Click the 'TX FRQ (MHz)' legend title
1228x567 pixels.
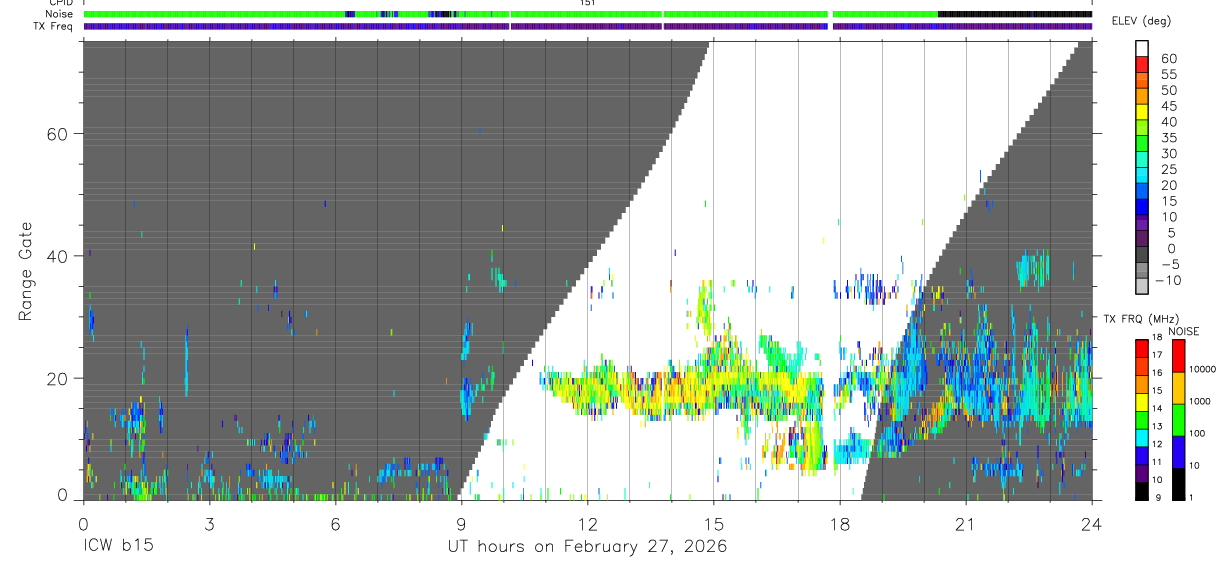(1141, 318)
